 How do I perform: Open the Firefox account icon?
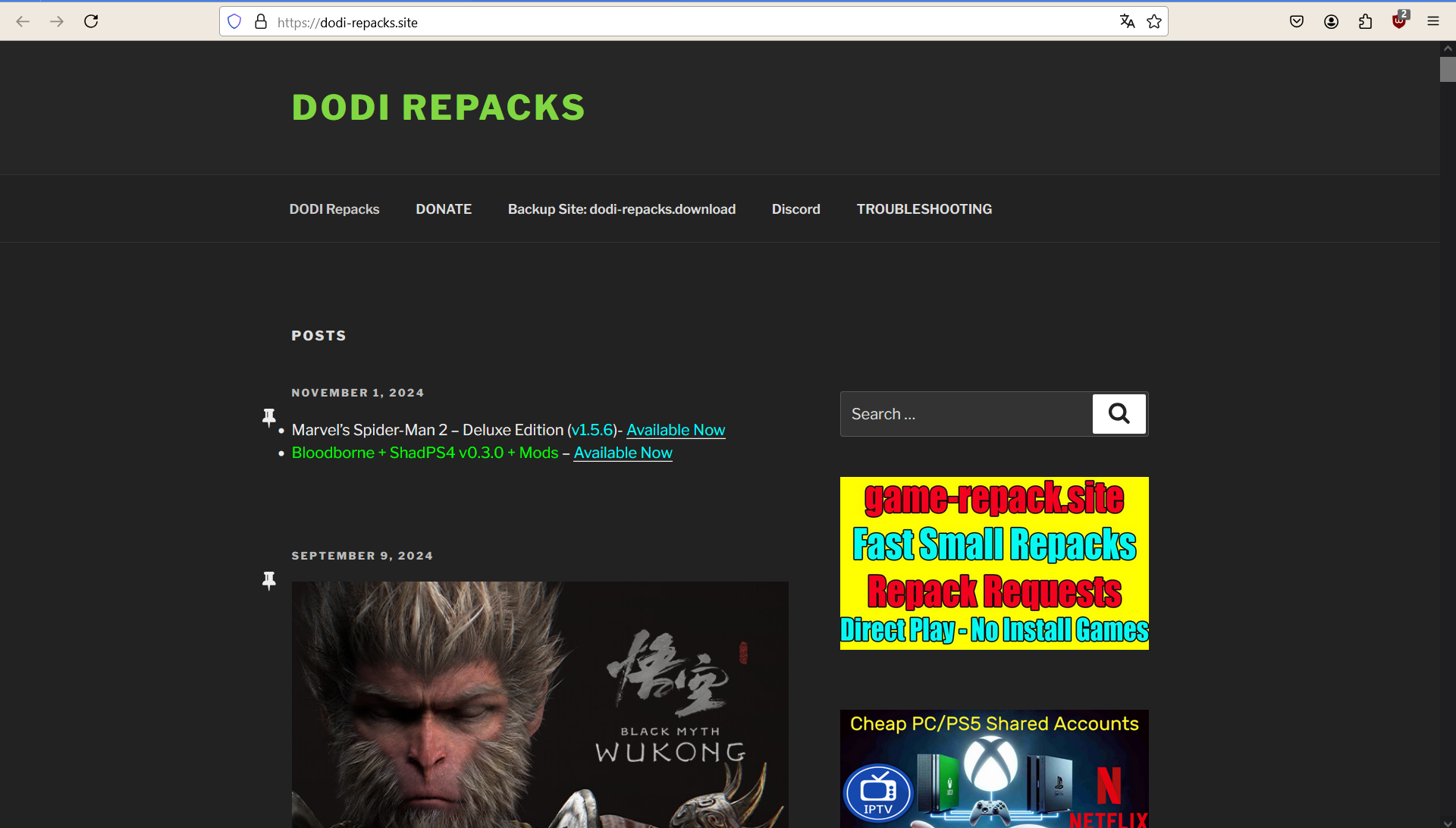click(1331, 21)
